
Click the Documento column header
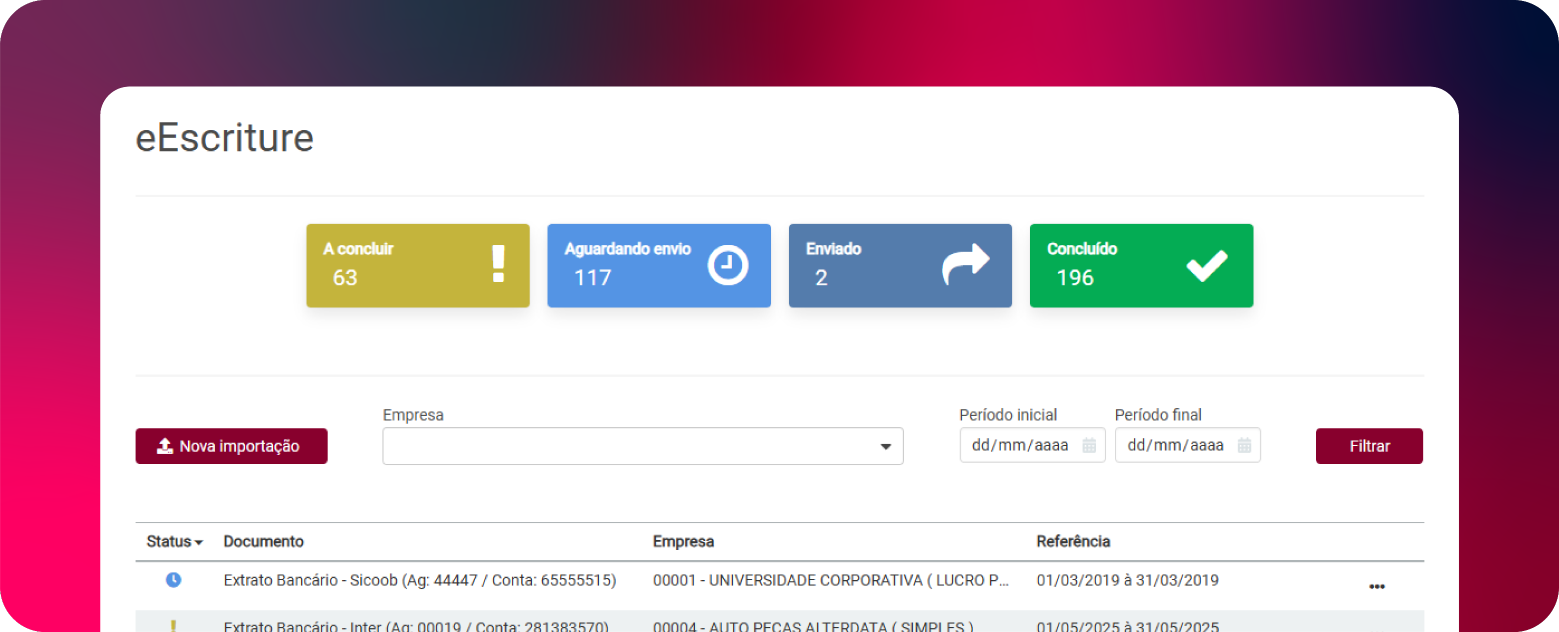click(263, 541)
